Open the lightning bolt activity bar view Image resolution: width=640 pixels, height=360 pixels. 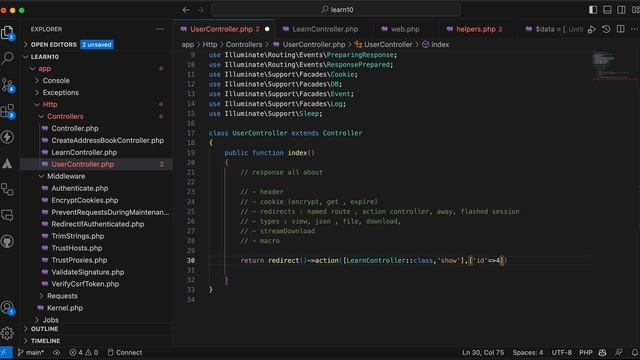tap(7, 137)
